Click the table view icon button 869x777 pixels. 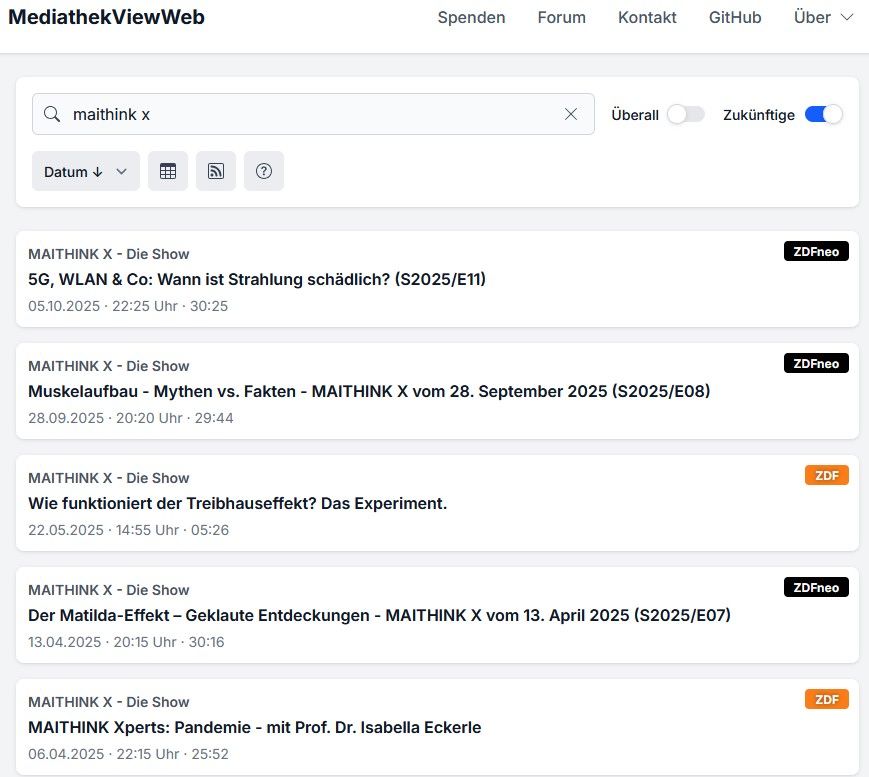point(168,171)
